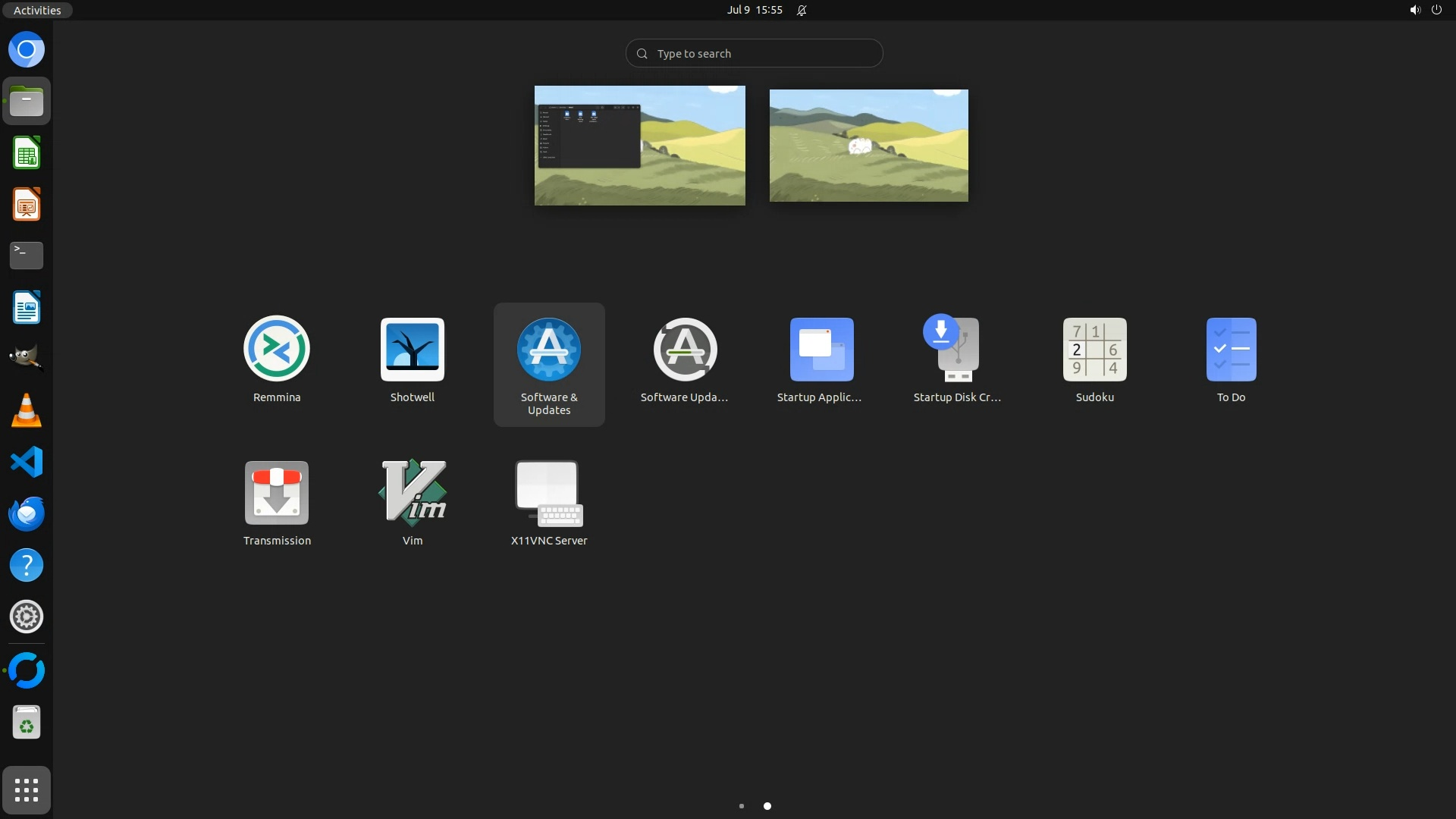Open the Remmina remote desktop app
The height and width of the screenshot is (819, 1456).
(x=277, y=350)
